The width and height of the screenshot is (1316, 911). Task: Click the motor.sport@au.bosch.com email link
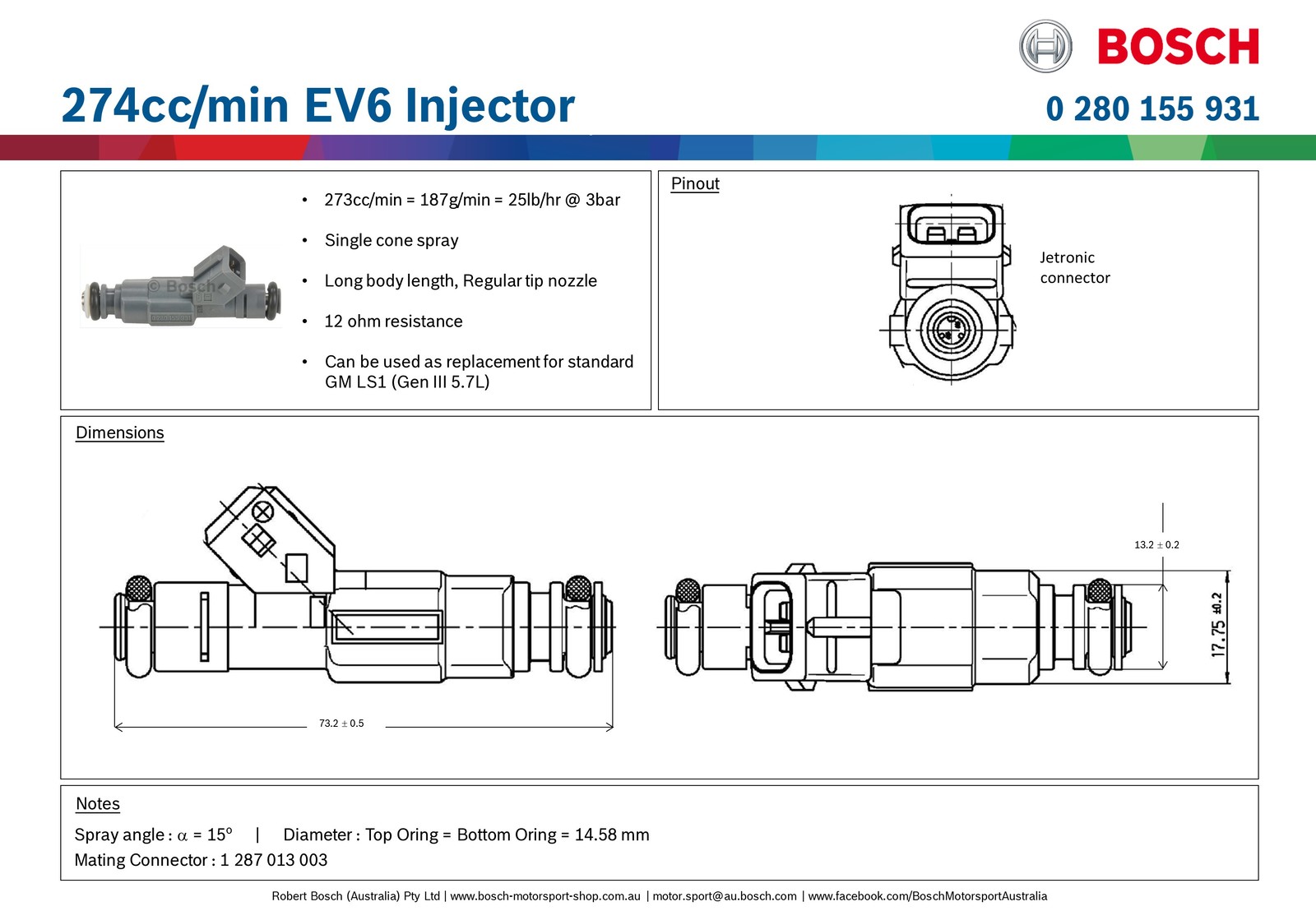coord(725,896)
